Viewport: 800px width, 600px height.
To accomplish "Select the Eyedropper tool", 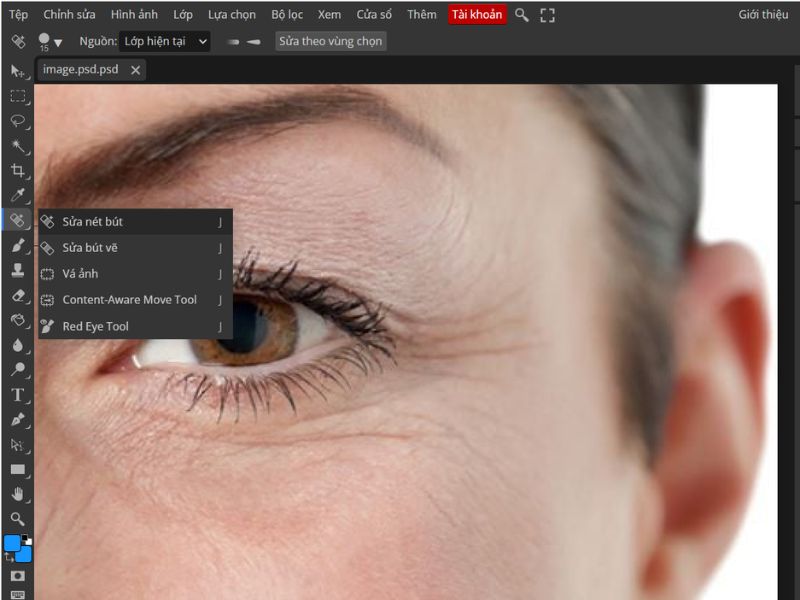I will point(17,195).
